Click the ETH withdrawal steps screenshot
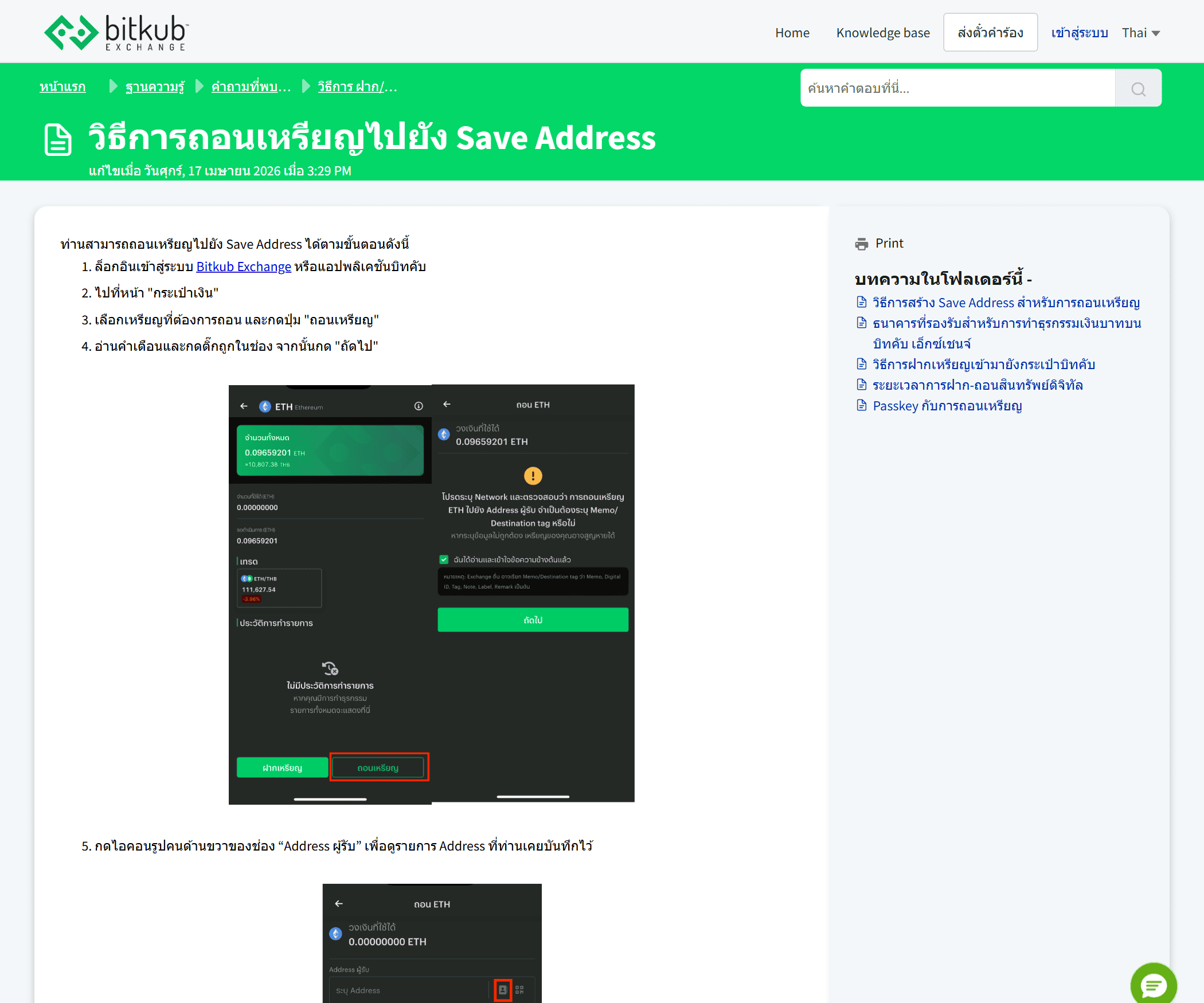Viewport: 1204px width, 1003px height. (x=431, y=594)
